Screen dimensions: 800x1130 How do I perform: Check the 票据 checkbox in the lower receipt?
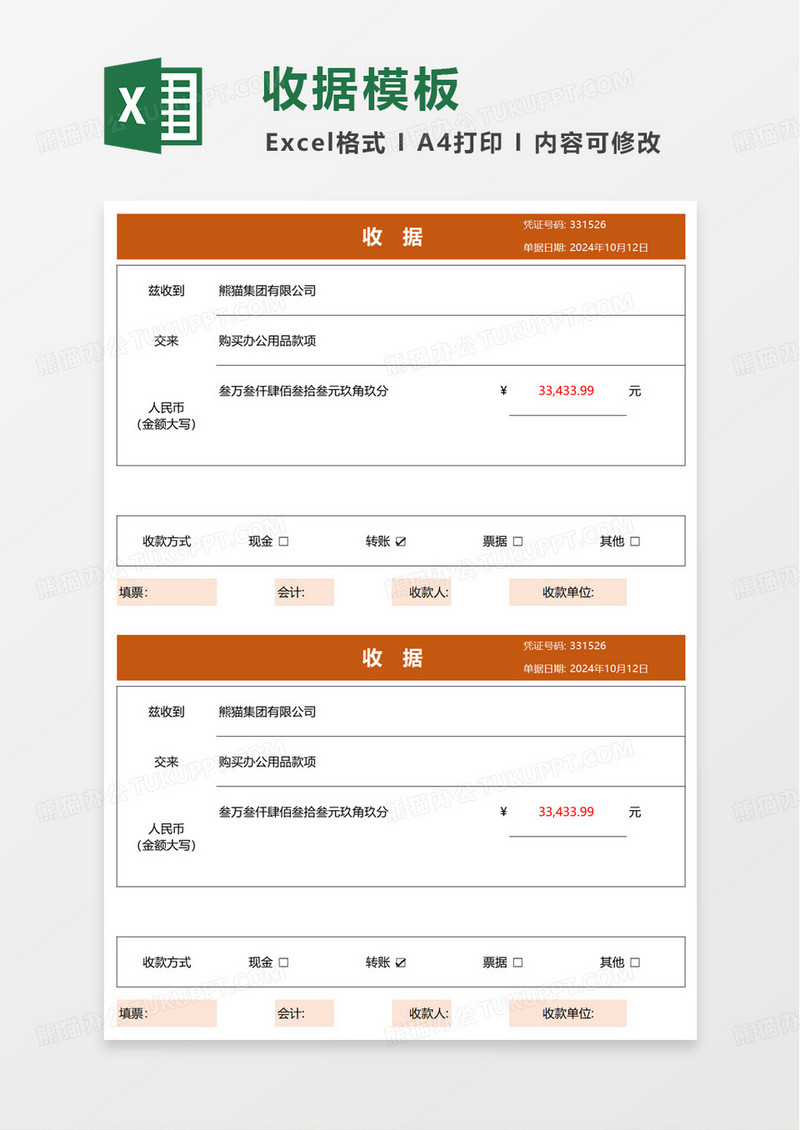click(517, 962)
